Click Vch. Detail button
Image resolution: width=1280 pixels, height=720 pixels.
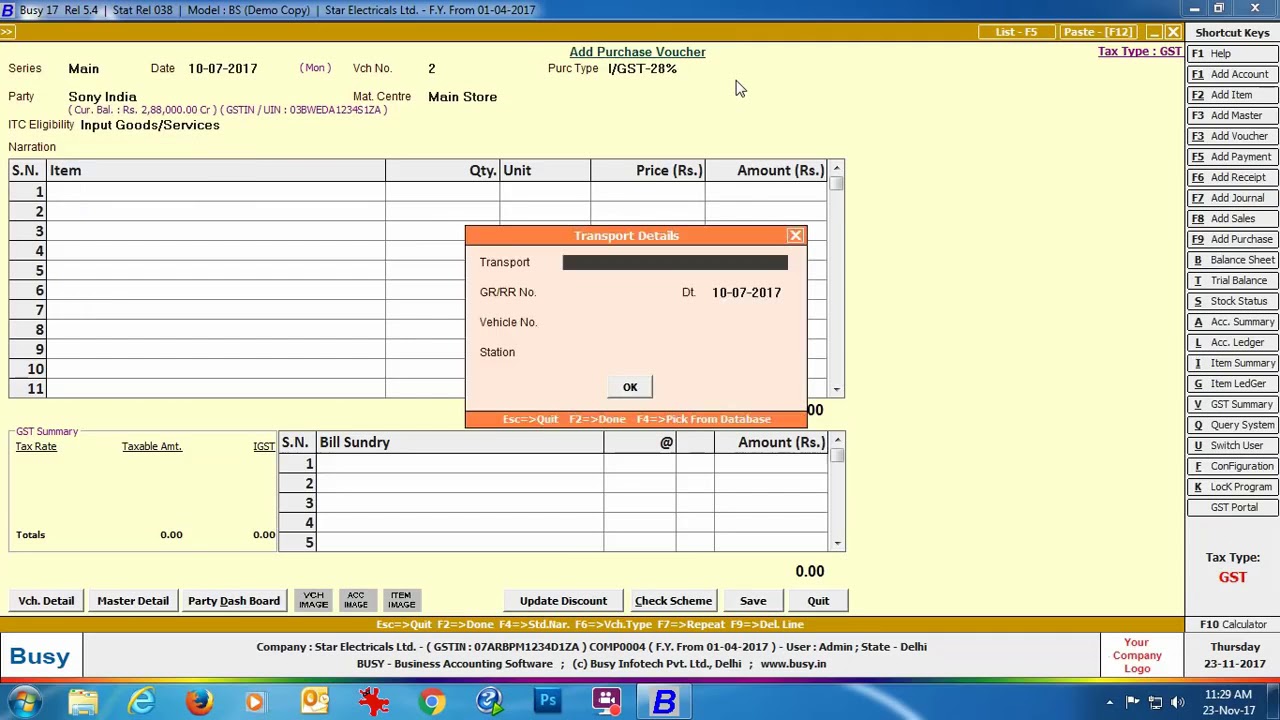tap(46, 601)
